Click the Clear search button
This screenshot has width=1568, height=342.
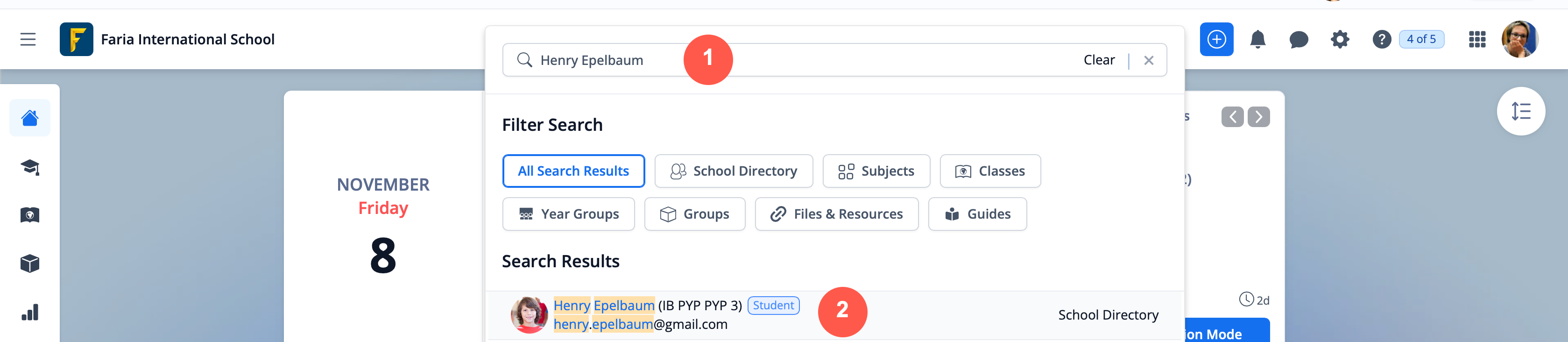coord(1098,60)
